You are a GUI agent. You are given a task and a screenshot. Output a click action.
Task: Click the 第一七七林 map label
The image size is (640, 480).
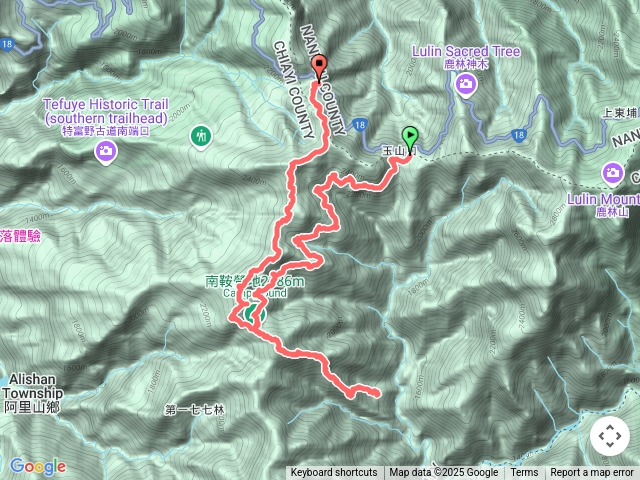(195, 410)
